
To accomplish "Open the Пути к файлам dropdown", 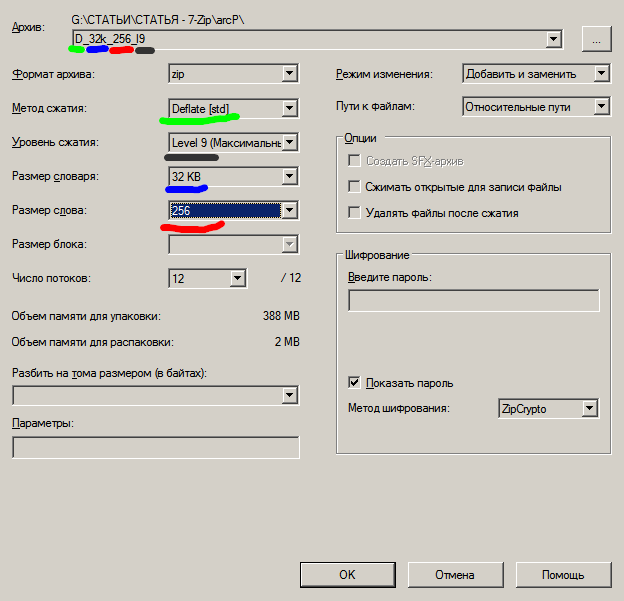I will click(x=536, y=107).
